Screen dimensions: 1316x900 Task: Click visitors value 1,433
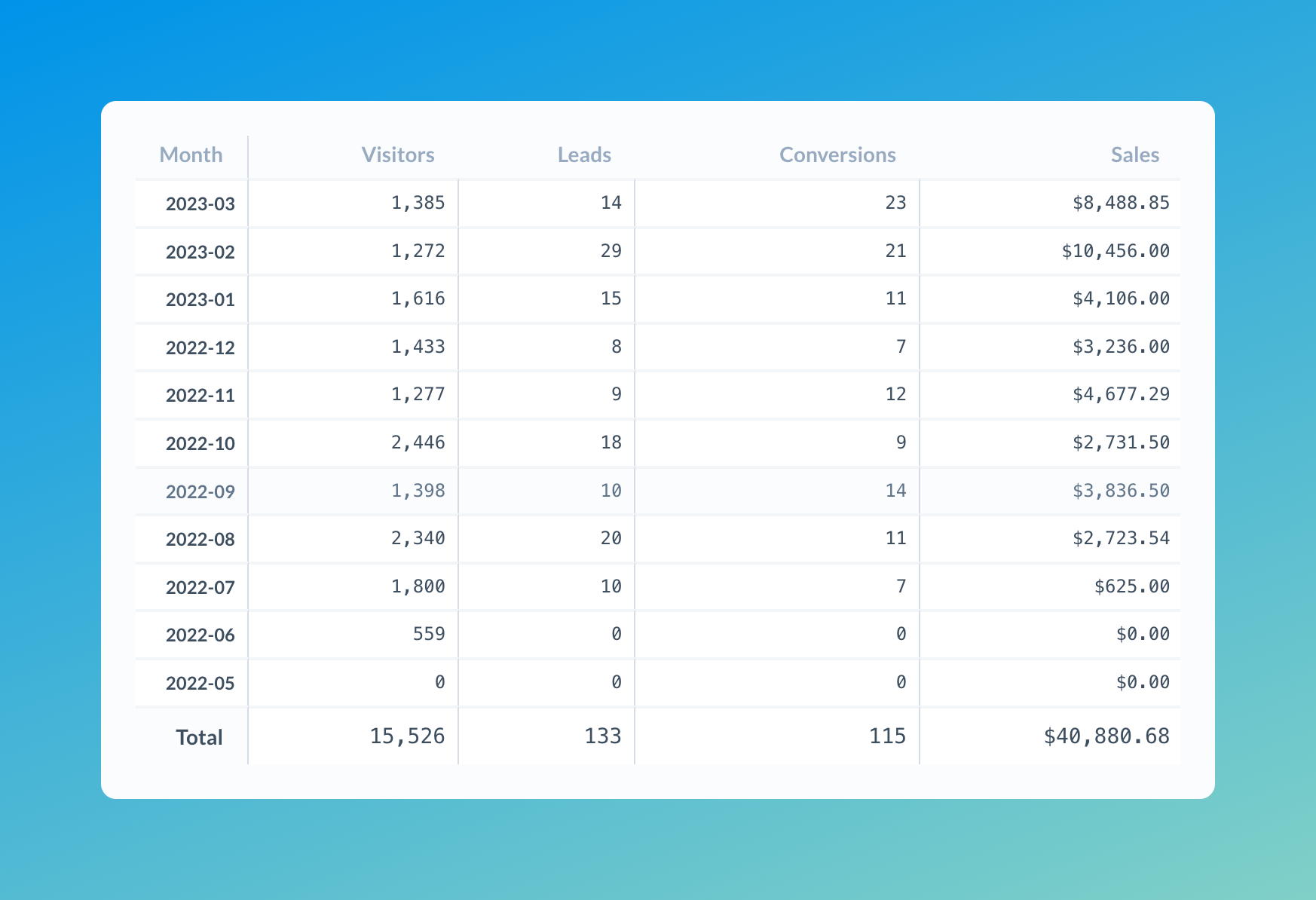pos(418,347)
